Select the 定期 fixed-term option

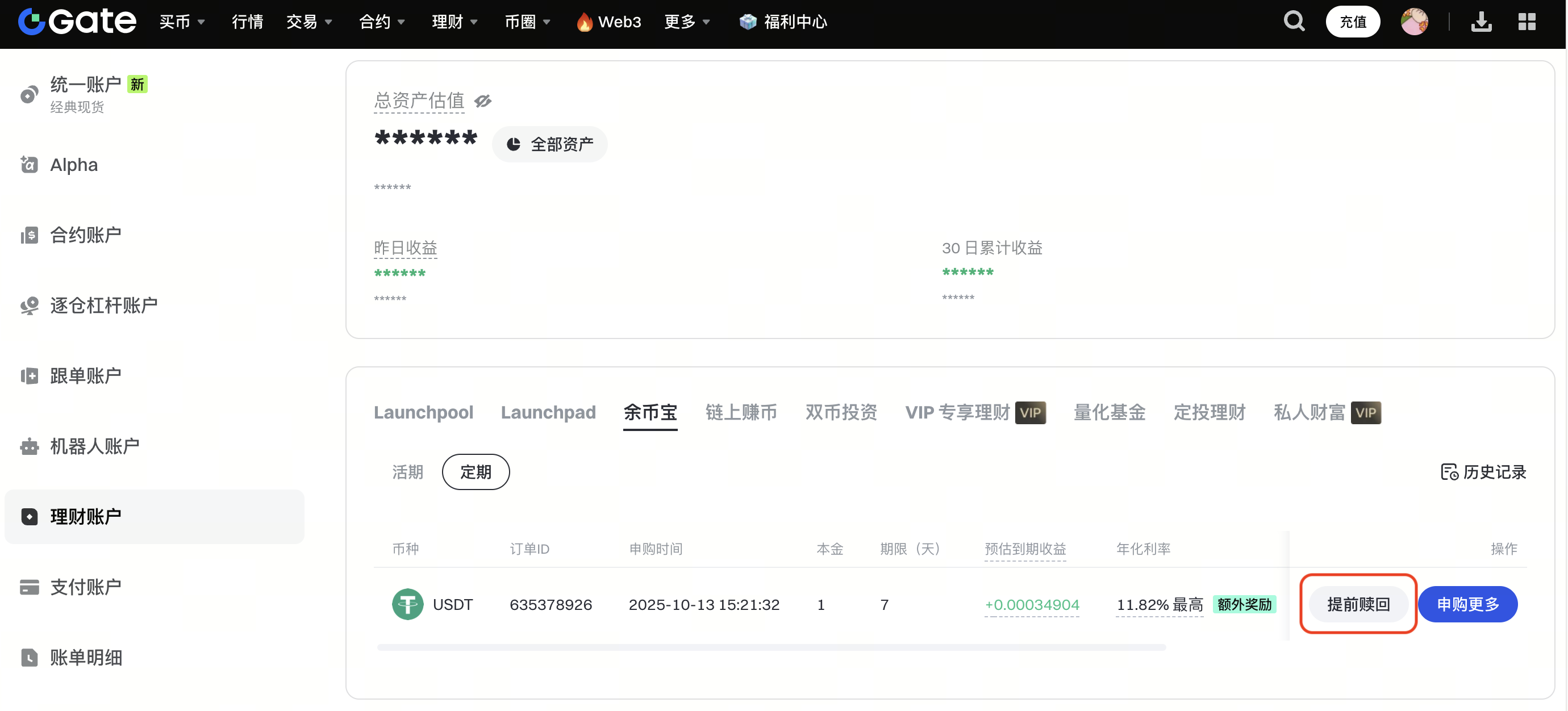click(476, 472)
